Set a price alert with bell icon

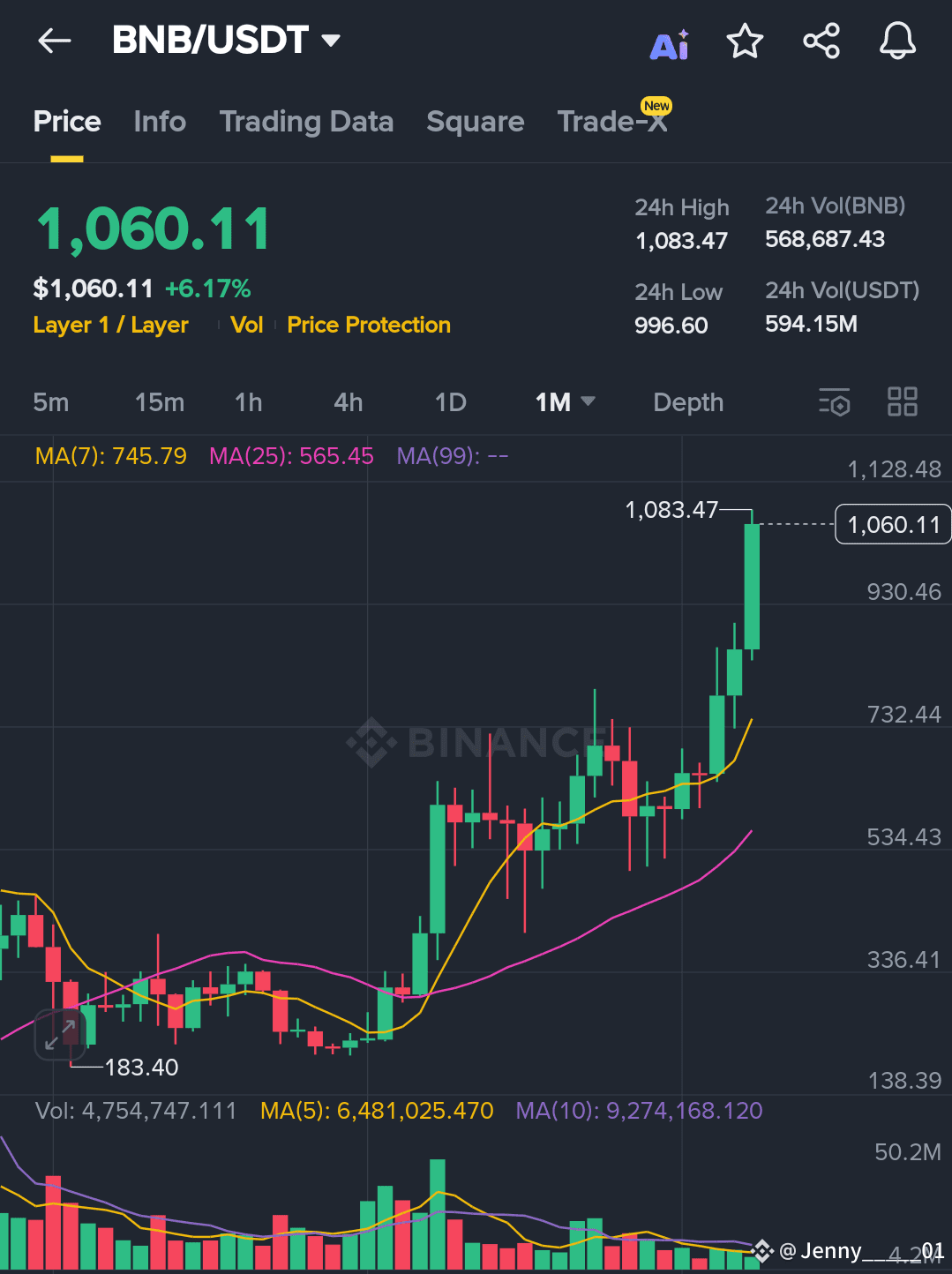point(897,41)
